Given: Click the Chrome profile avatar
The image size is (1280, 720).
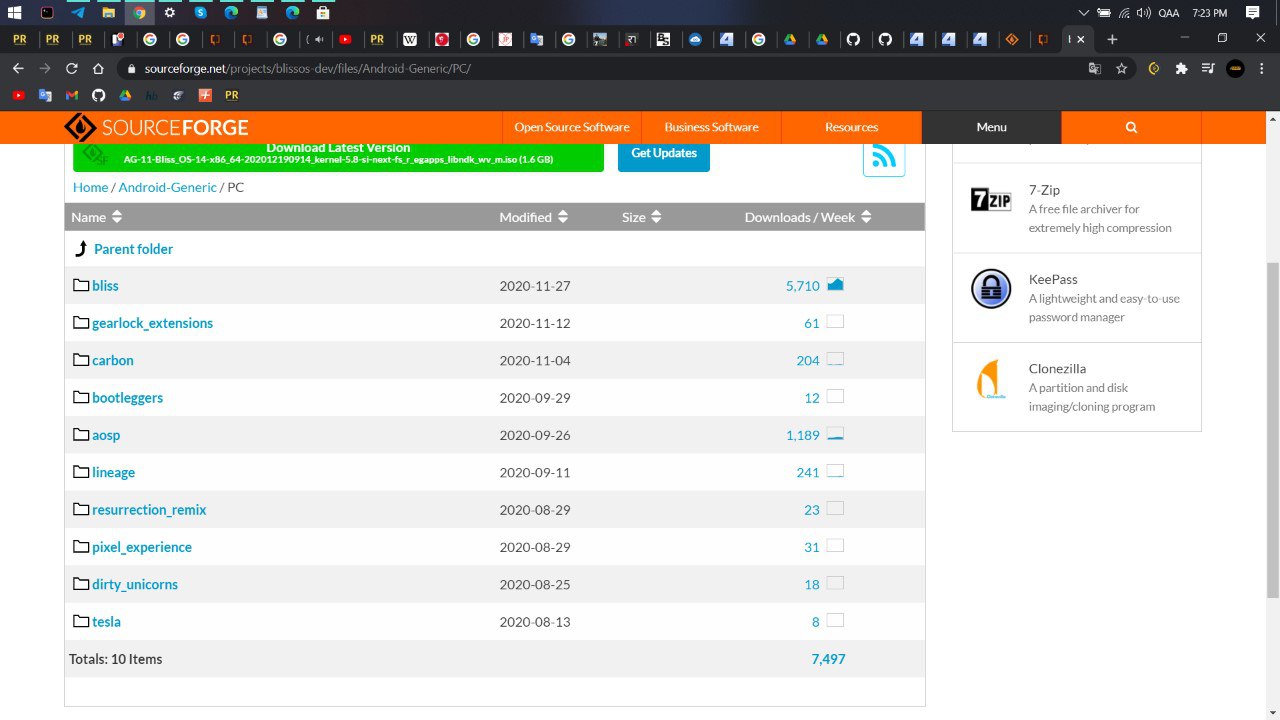Looking at the screenshot, I should click(1235, 69).
